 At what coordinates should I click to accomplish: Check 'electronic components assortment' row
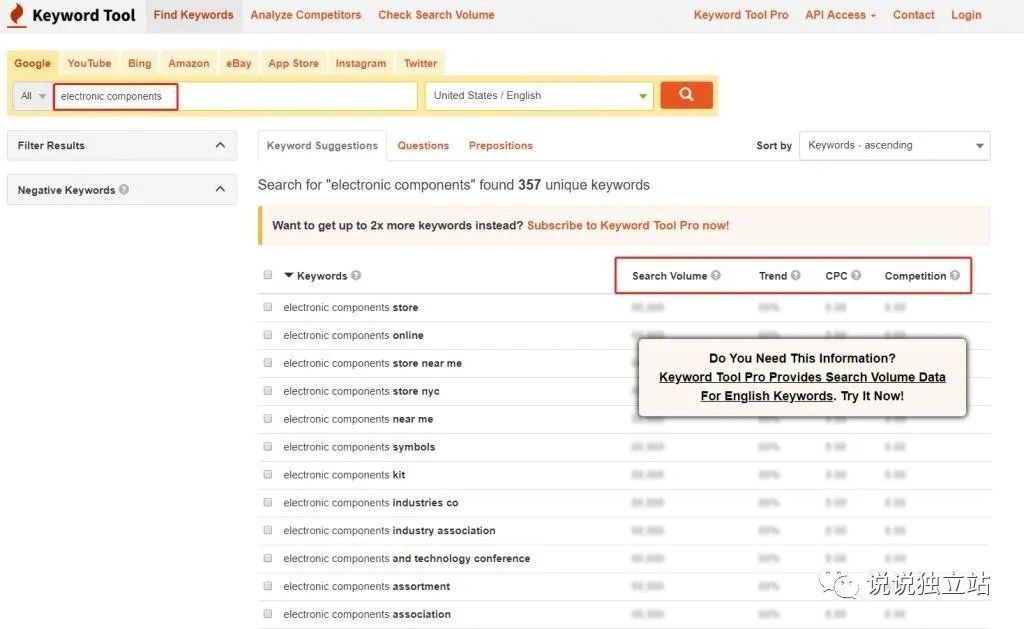coord(268,586)
